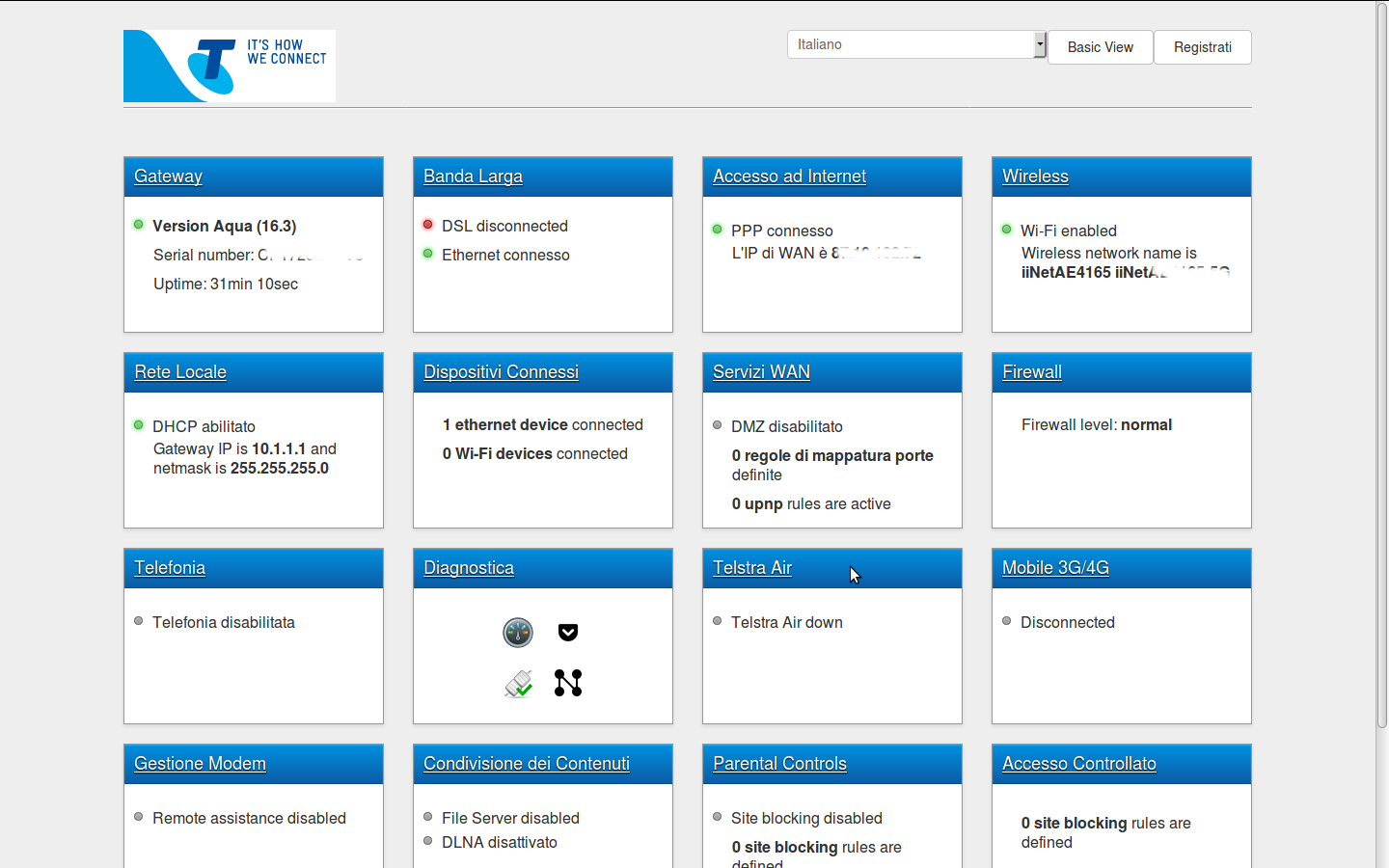The image size is (1389, 868).
Task: Click '1 ethernet device connected' text
Action: 543,424
